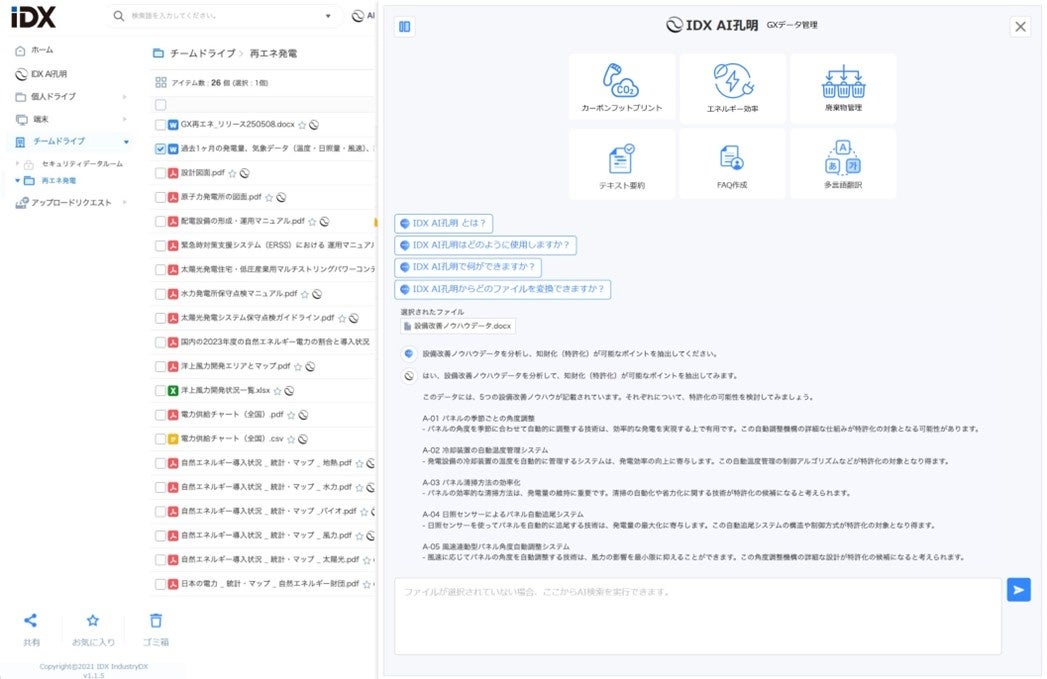Favorite the 設計図面.pdf file
1047x679 pixels.
[x=232, y=174]
